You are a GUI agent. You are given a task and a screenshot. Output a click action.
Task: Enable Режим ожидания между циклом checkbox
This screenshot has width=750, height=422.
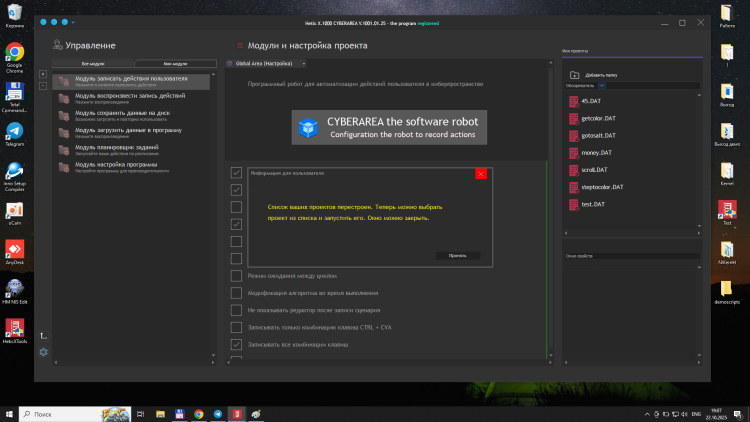(236, 276)
